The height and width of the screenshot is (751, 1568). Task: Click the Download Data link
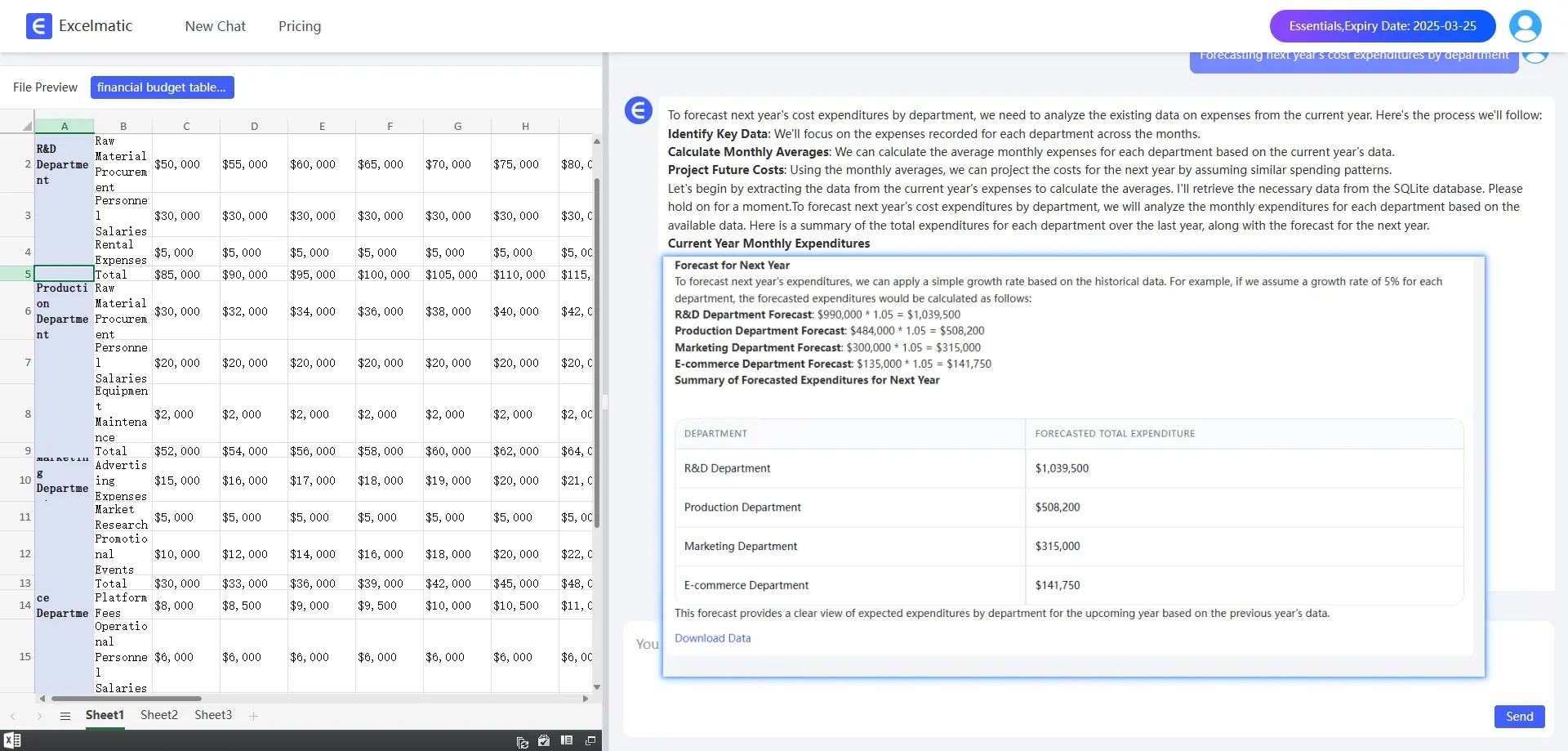[x=712, y=638]
